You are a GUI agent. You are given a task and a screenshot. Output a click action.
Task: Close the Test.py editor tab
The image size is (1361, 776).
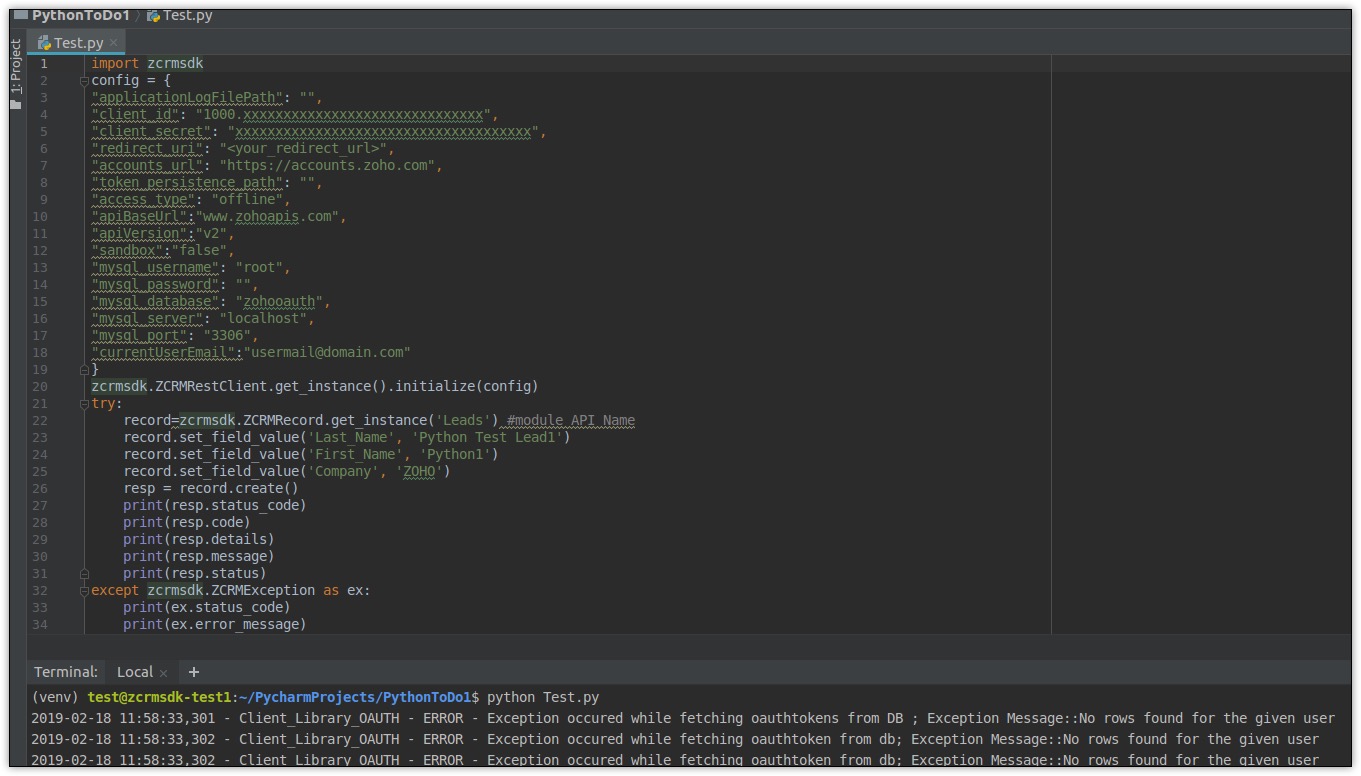pos(113,43)
